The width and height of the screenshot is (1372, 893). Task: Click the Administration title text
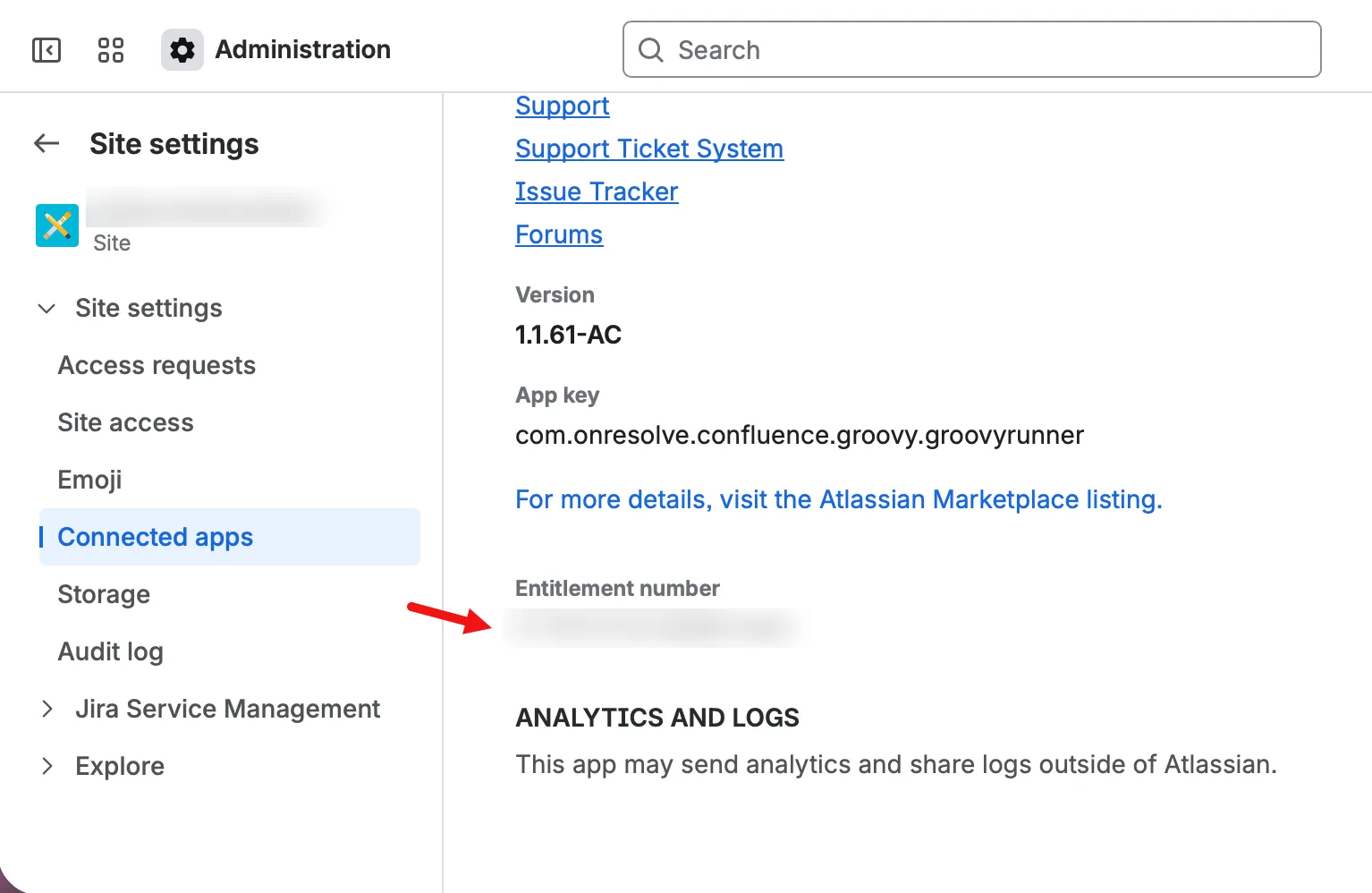303,49
